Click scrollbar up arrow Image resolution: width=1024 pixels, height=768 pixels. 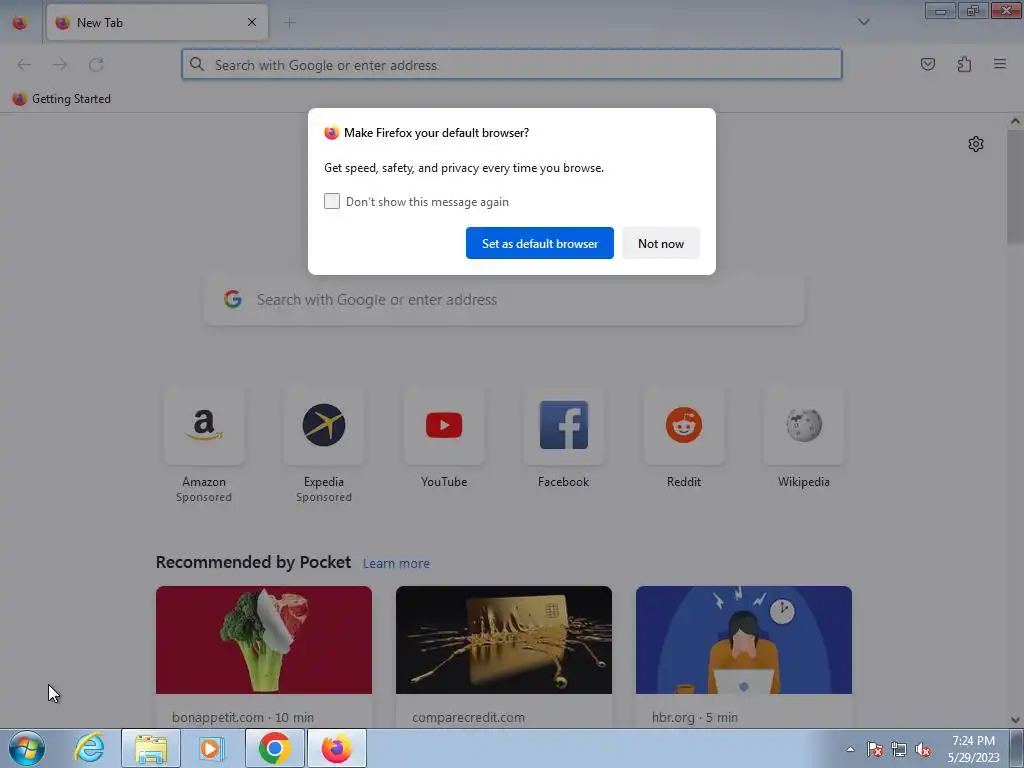pyautogui.click(x=1015, y=121)
